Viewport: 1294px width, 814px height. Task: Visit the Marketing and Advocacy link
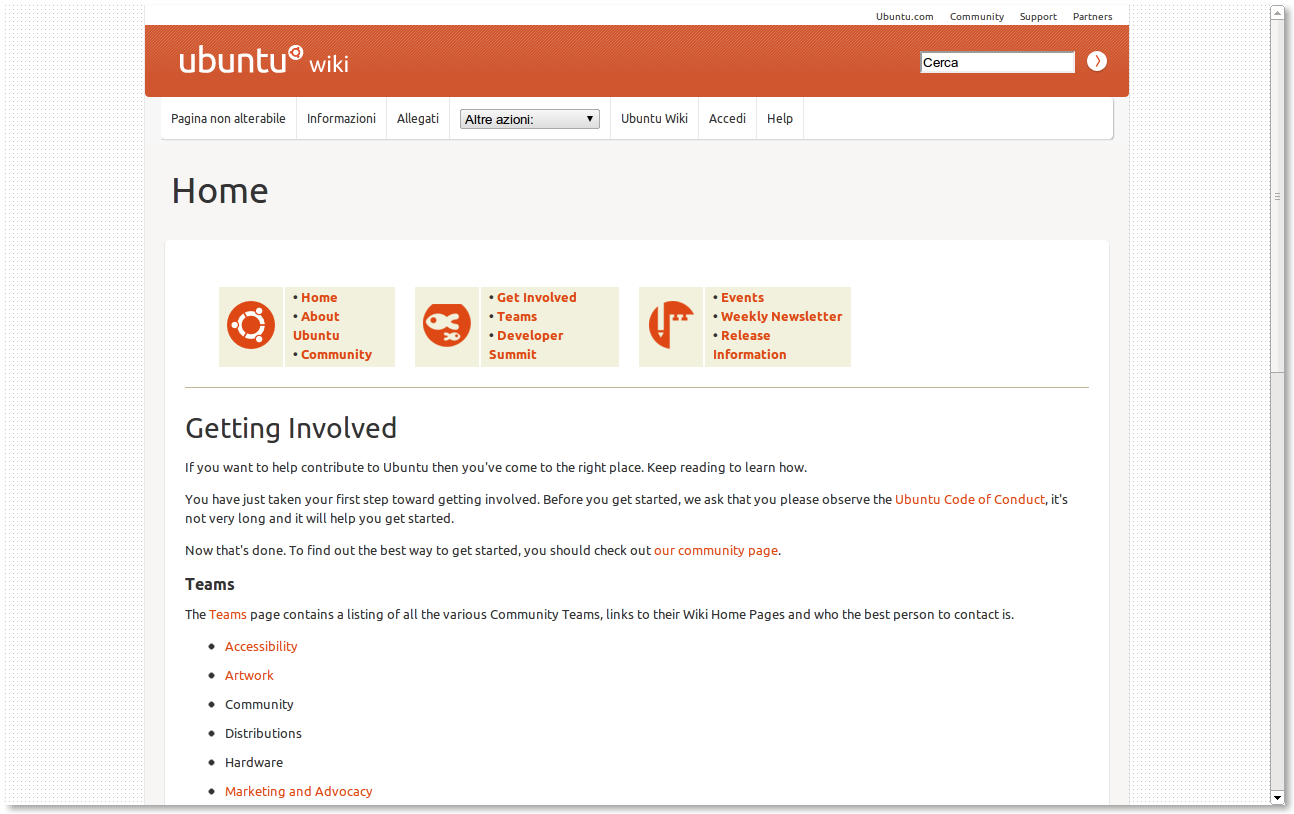coord(298,791)
